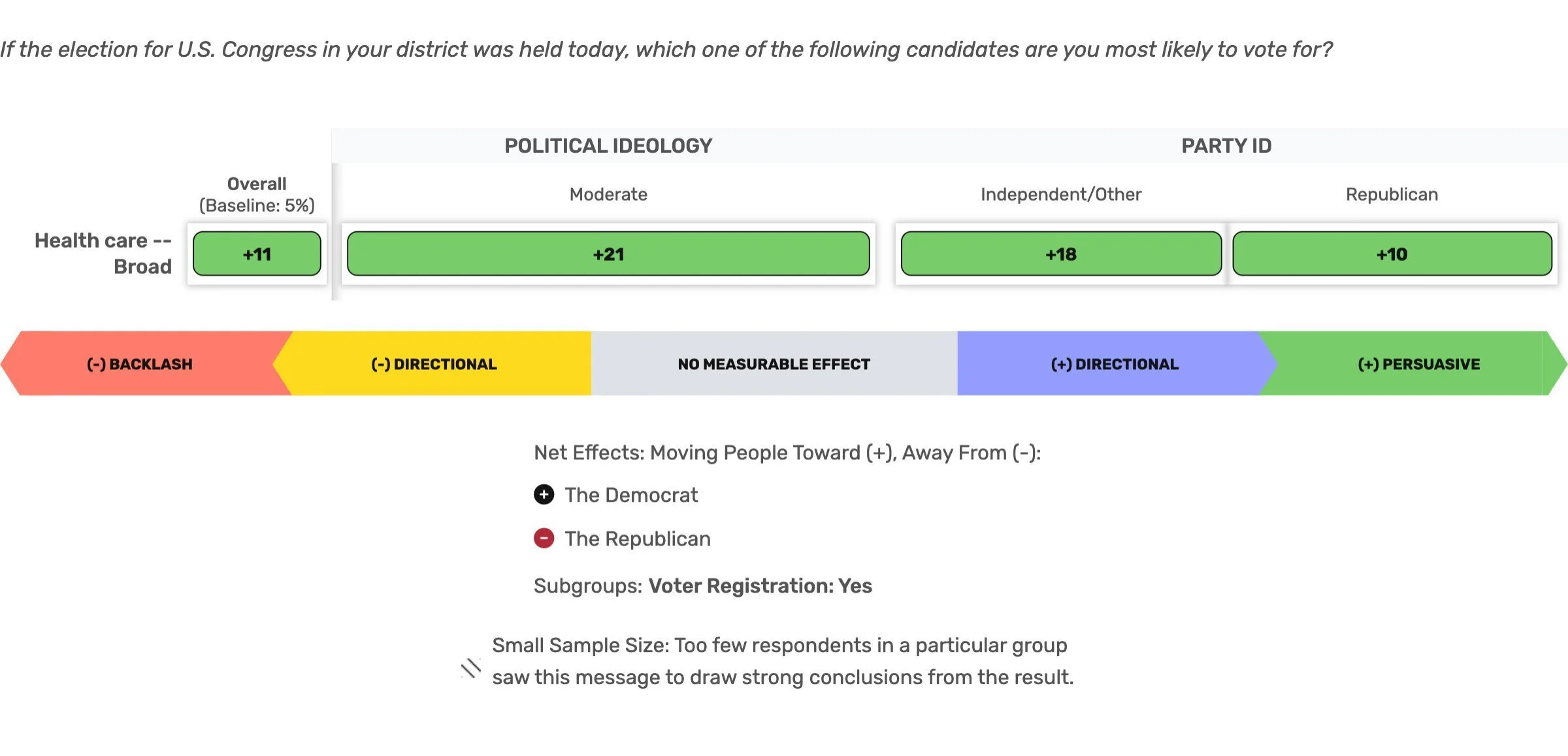Click the POLITICAL IDEOLOGY column header

608,146
